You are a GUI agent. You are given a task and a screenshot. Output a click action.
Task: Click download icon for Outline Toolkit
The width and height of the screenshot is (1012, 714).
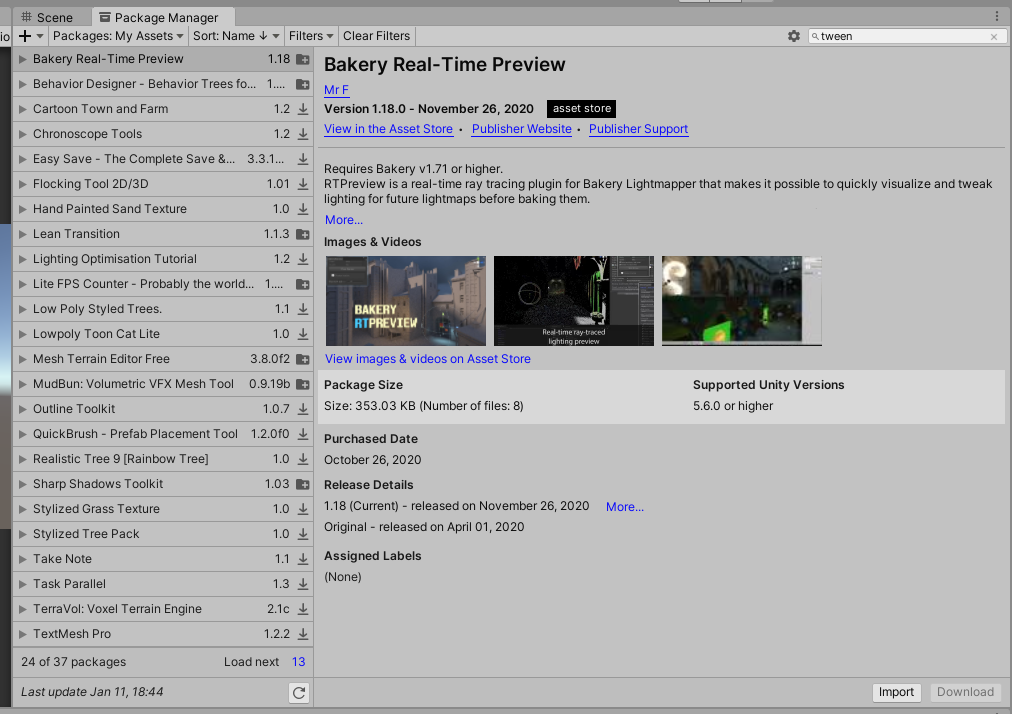point(303,409)
